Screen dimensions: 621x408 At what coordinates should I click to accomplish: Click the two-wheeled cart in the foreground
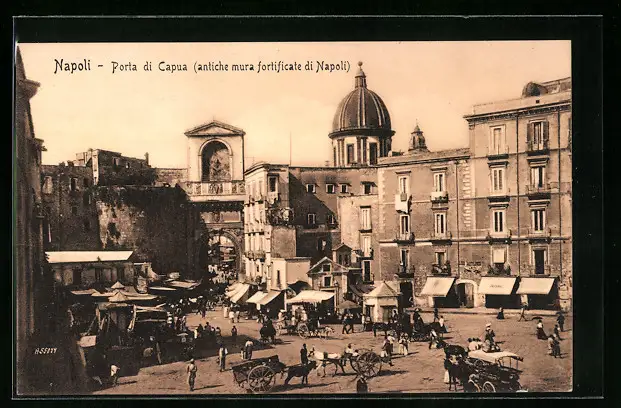(x=258, y=373)
